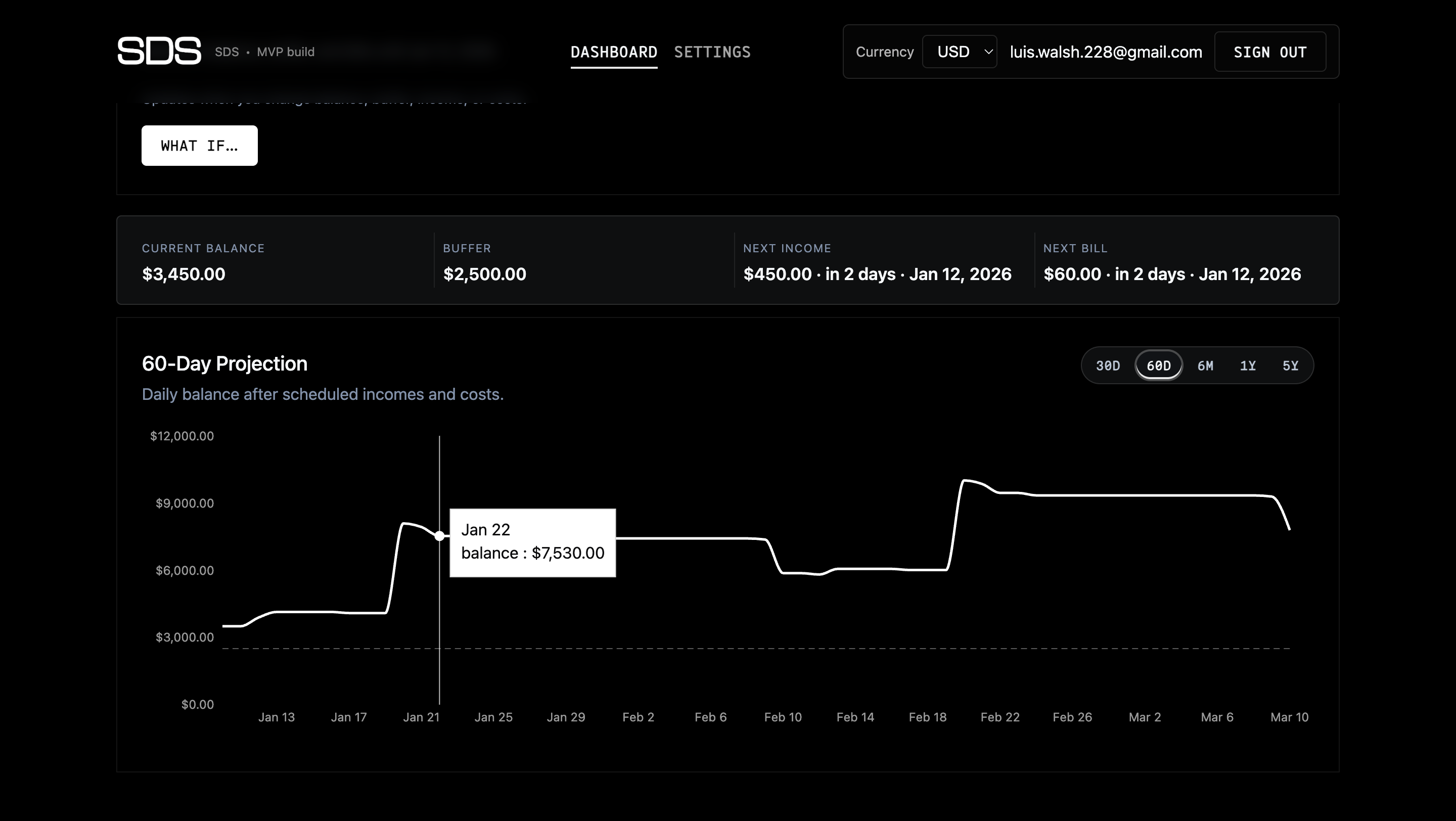This screenshot has width=1456, height=821.
Task: Click the Buffer value $2,500.00
Action: 484,274
